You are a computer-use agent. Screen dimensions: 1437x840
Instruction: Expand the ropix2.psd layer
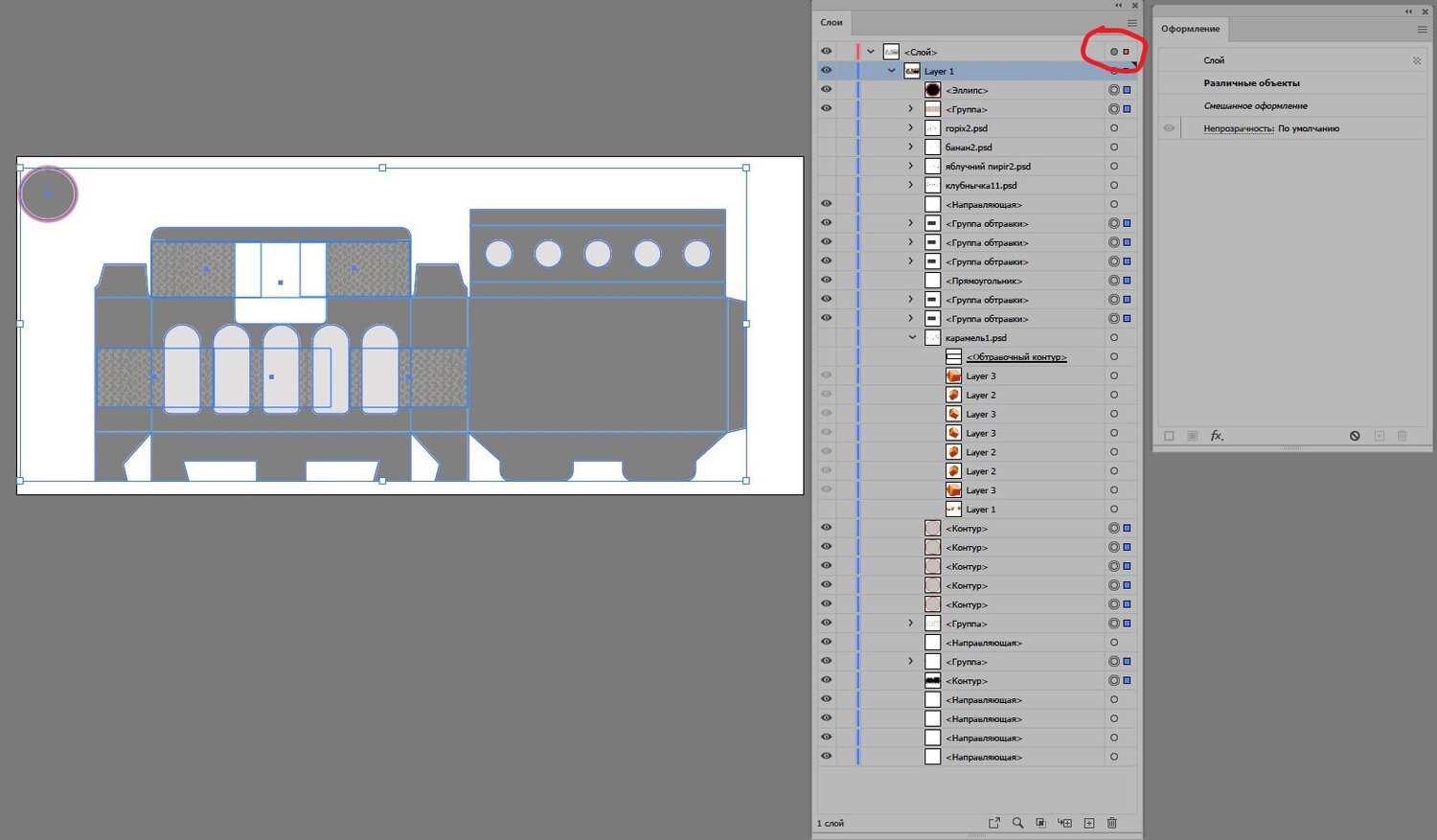[911, 128]
